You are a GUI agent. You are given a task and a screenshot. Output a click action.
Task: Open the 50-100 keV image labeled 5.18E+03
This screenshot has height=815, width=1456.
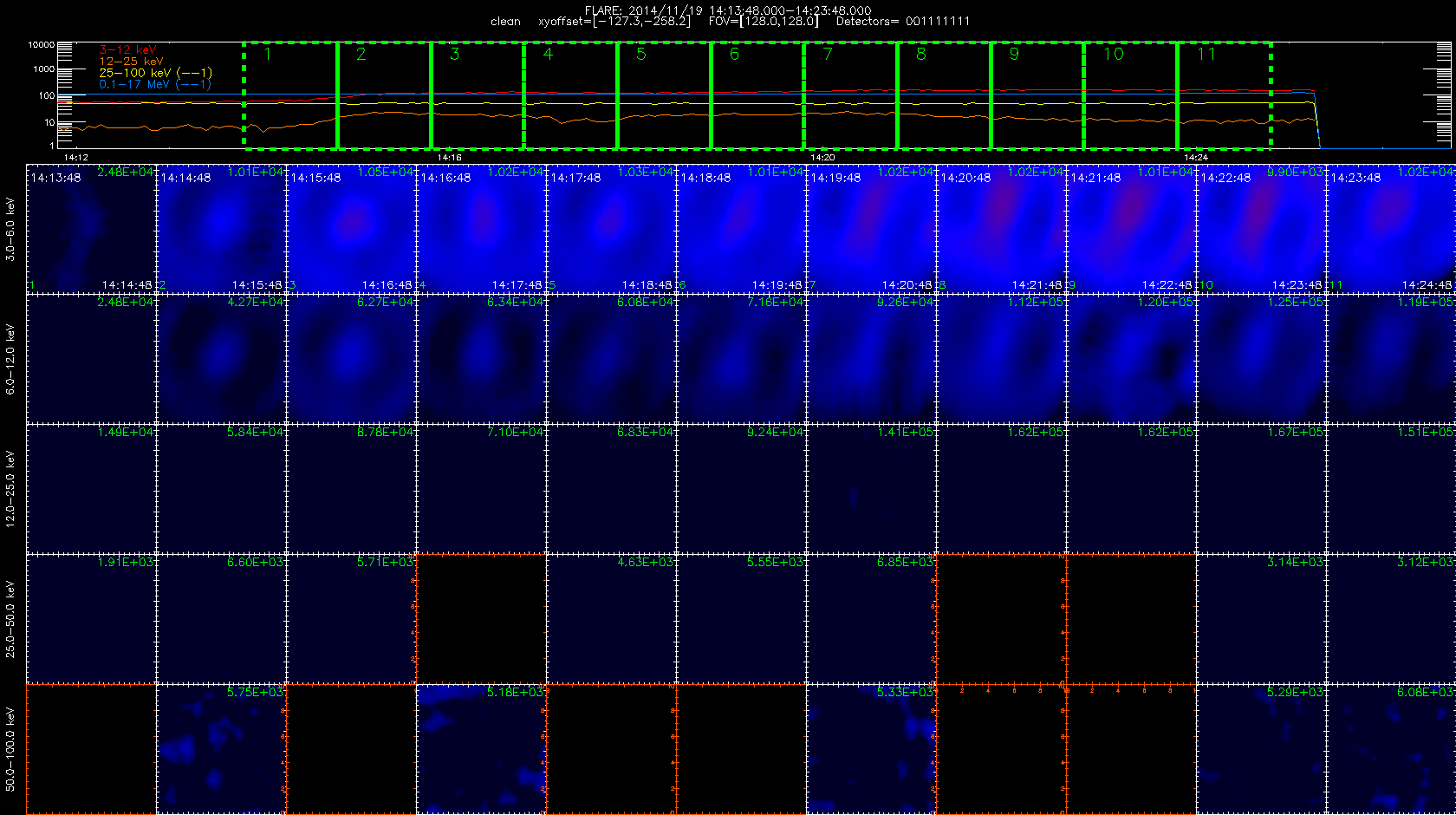coord(481,748)
